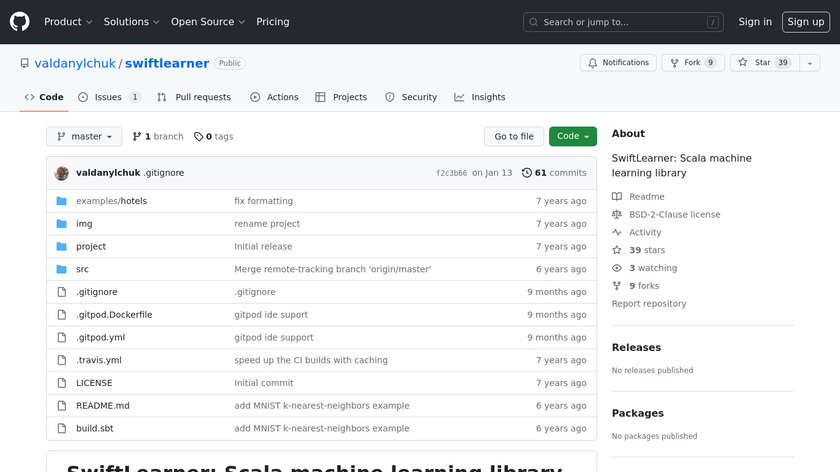Switch to the Issues tab
The height and width of the screenshot is (472, 840).
109,97
